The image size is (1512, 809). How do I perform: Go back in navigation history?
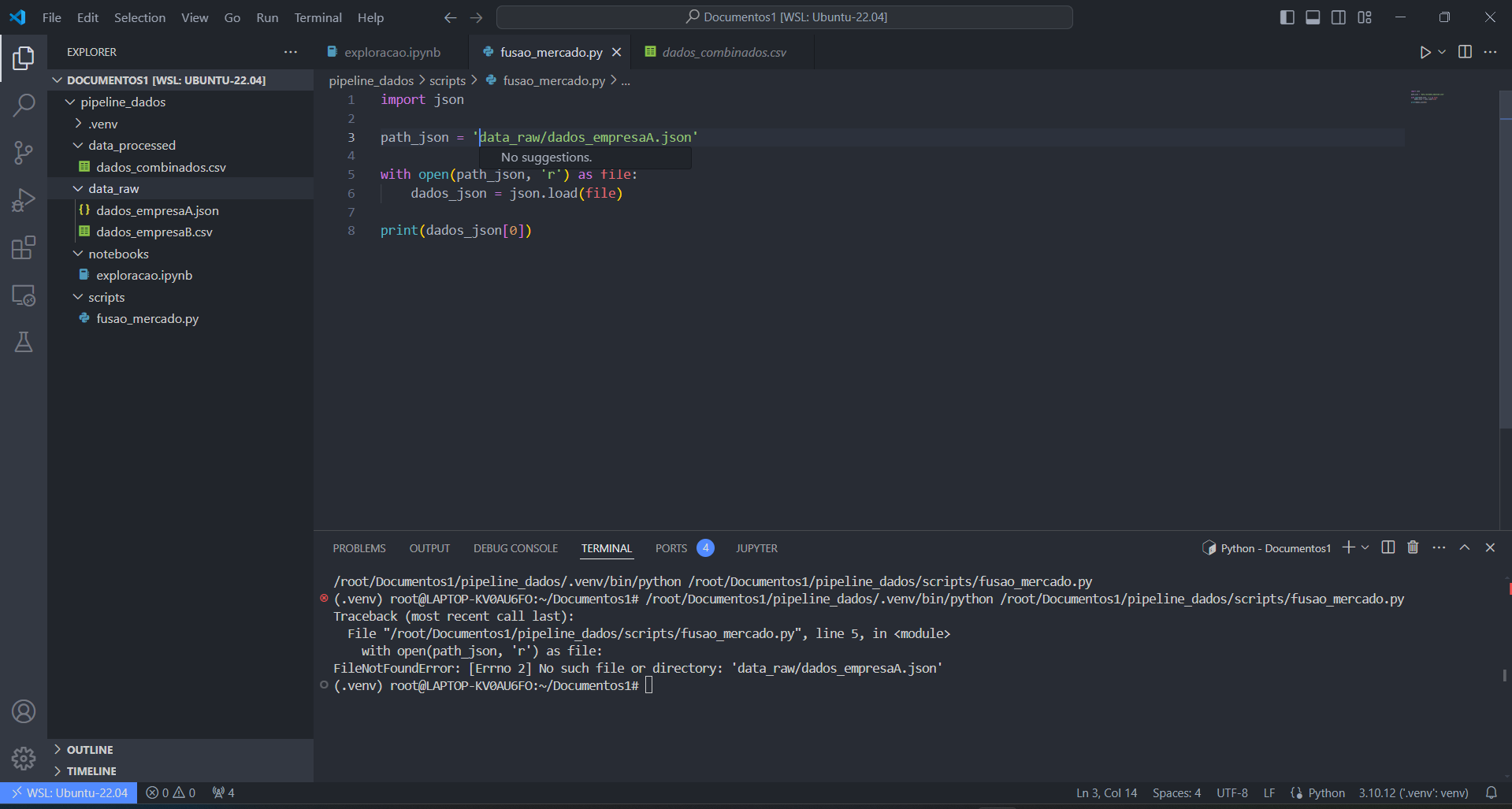point(450,17)
